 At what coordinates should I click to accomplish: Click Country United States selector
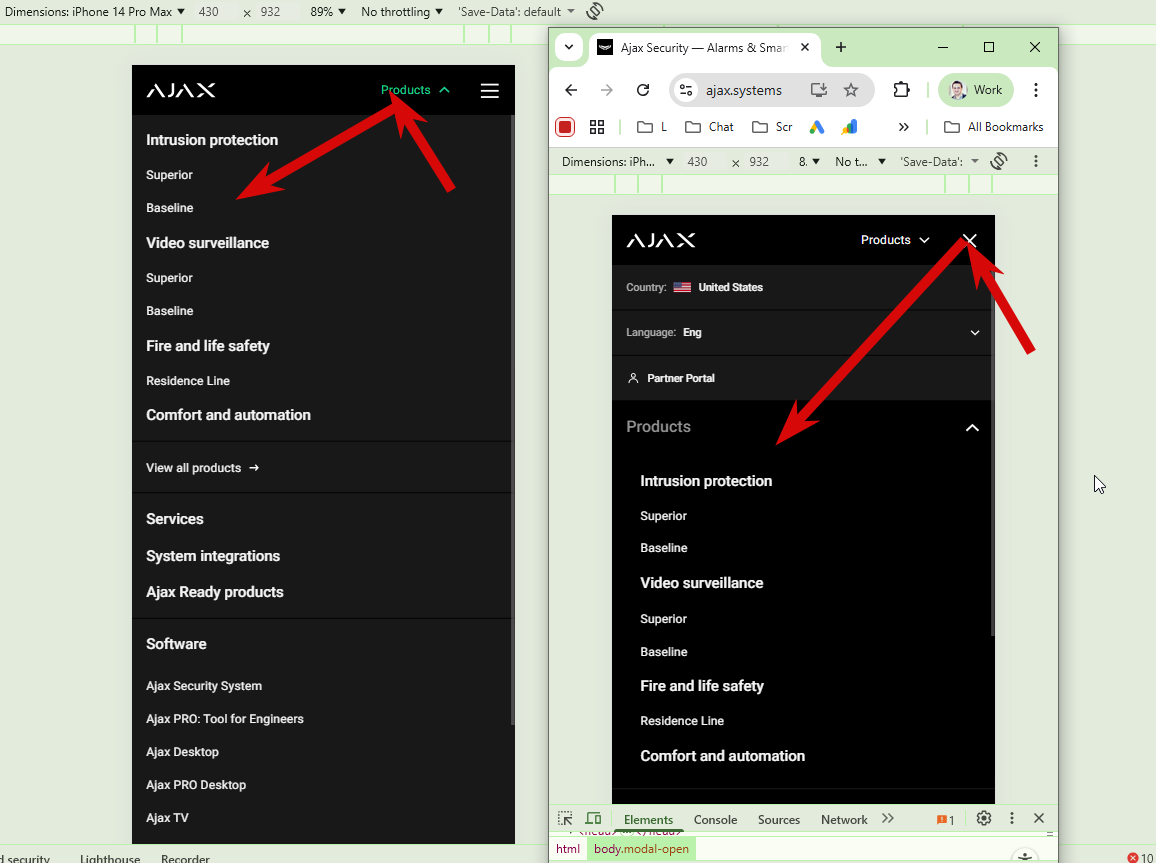[x=803, y=287]
